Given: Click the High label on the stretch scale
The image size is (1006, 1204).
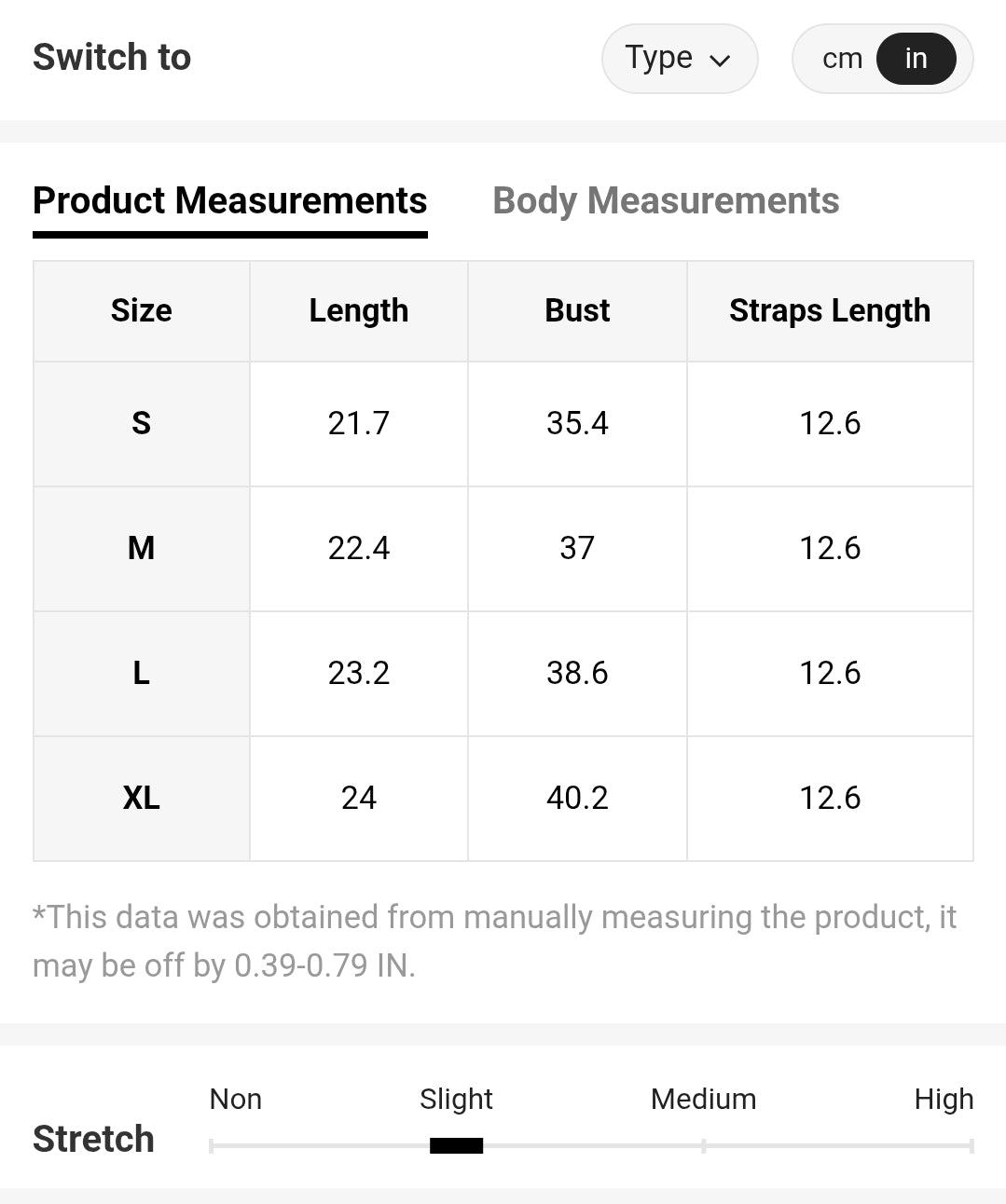Looking at the screenshot, I should [944, 1100].
